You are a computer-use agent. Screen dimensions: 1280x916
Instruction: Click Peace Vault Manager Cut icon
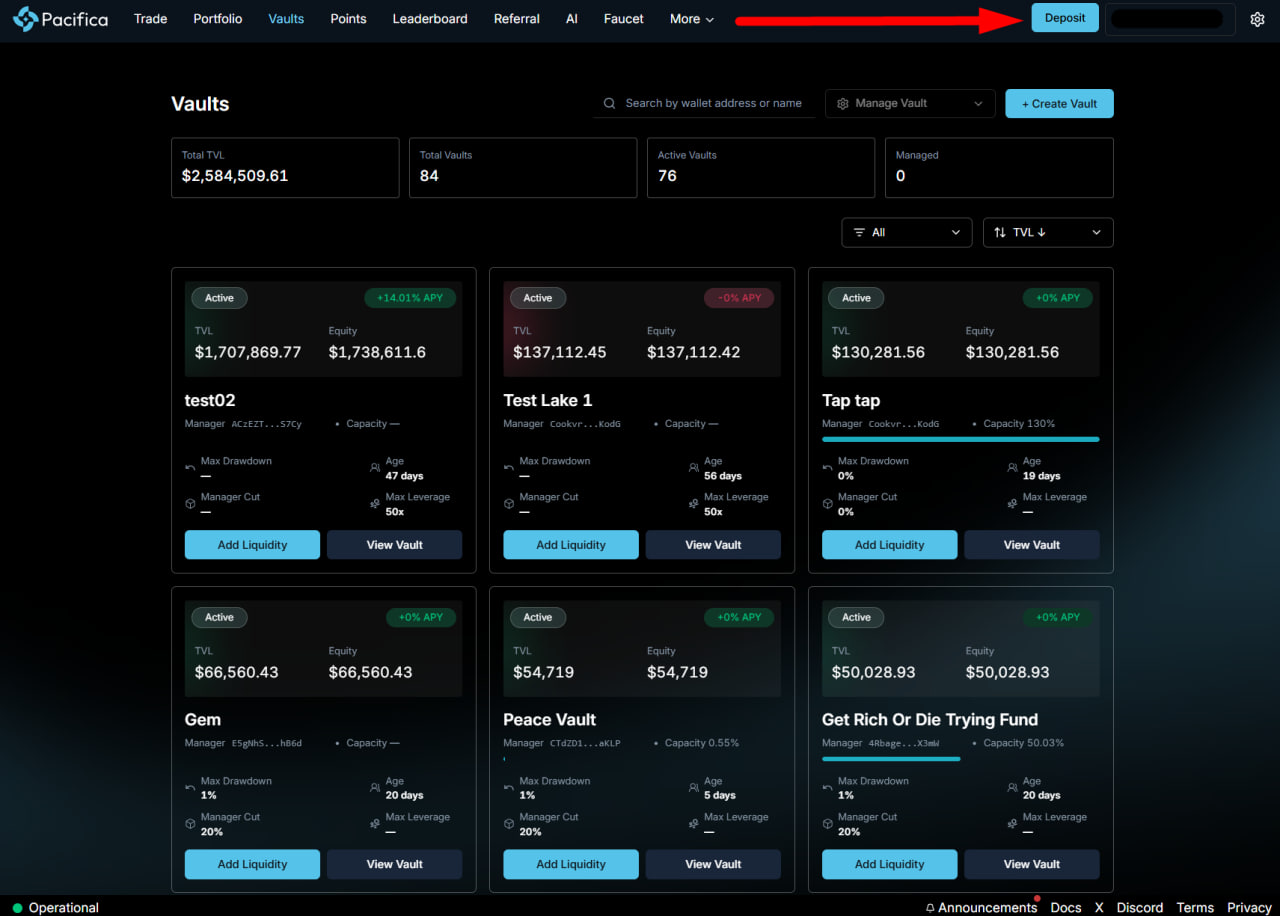click(x=509, y=824)
